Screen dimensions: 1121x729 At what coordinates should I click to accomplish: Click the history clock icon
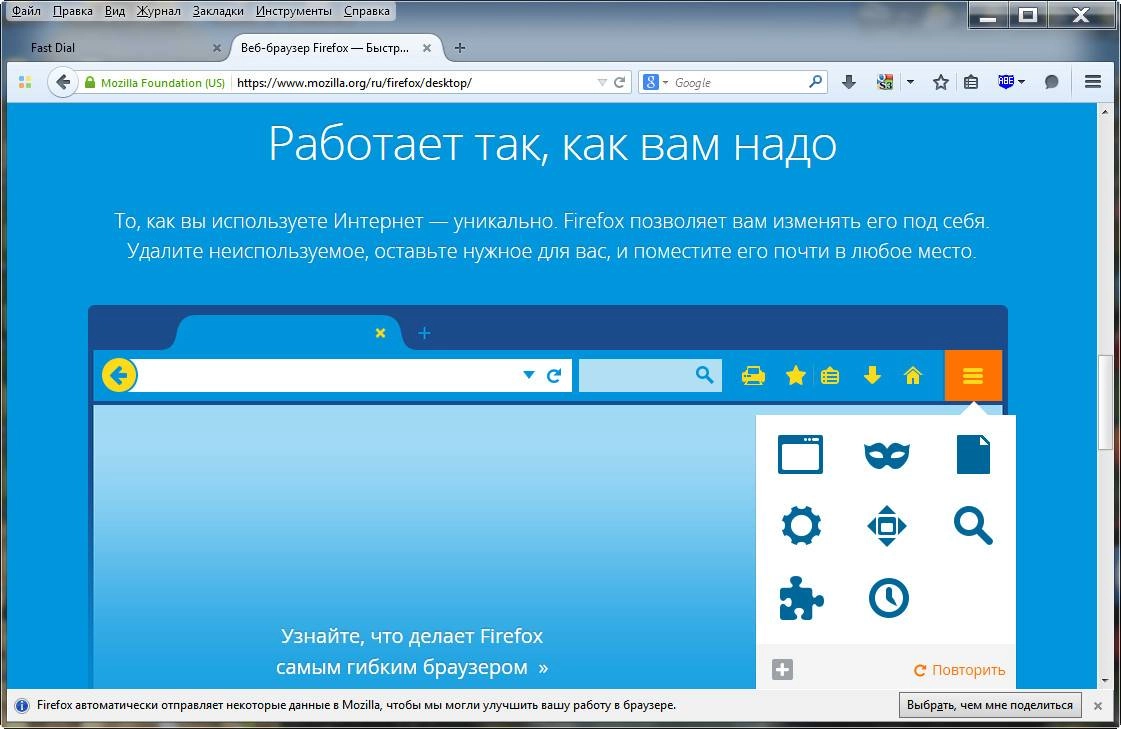point(888,598)
